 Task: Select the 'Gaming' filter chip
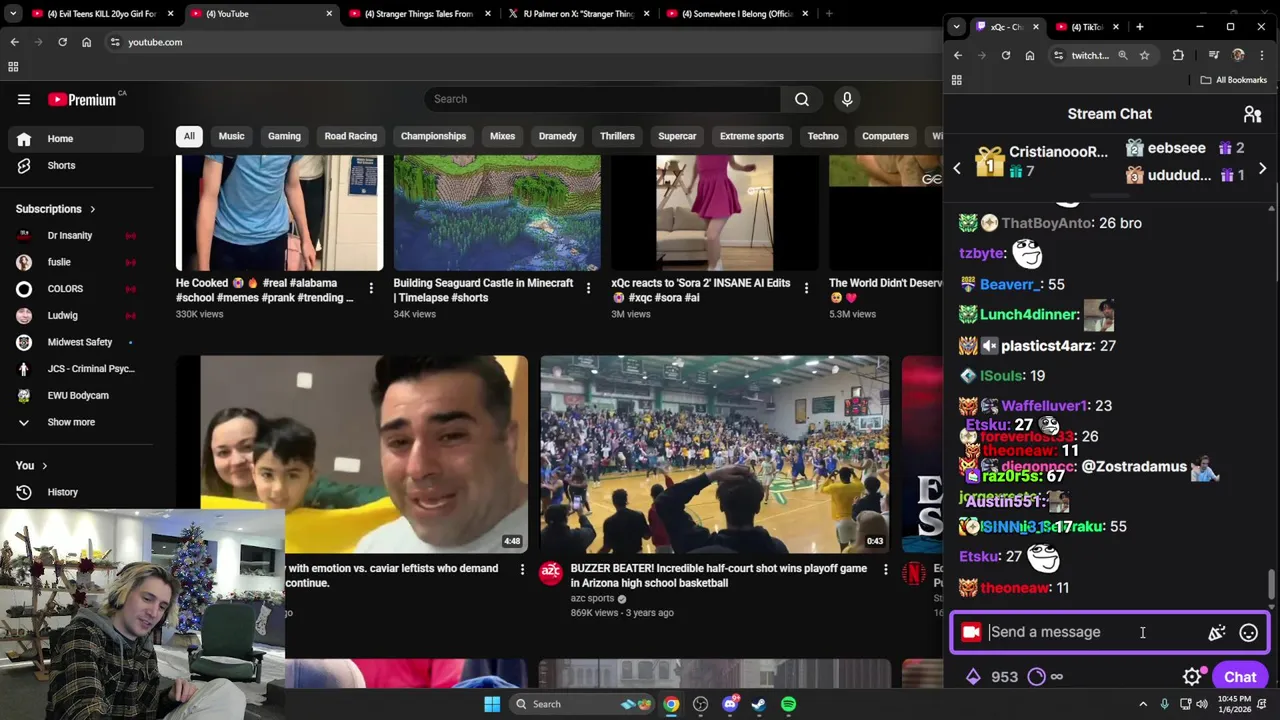(284, 136)
